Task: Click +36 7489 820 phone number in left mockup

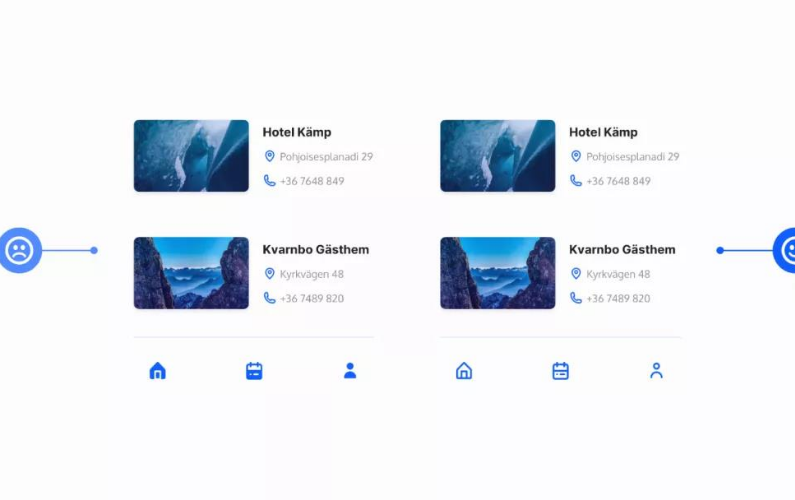Action: [x=312, y=299]
